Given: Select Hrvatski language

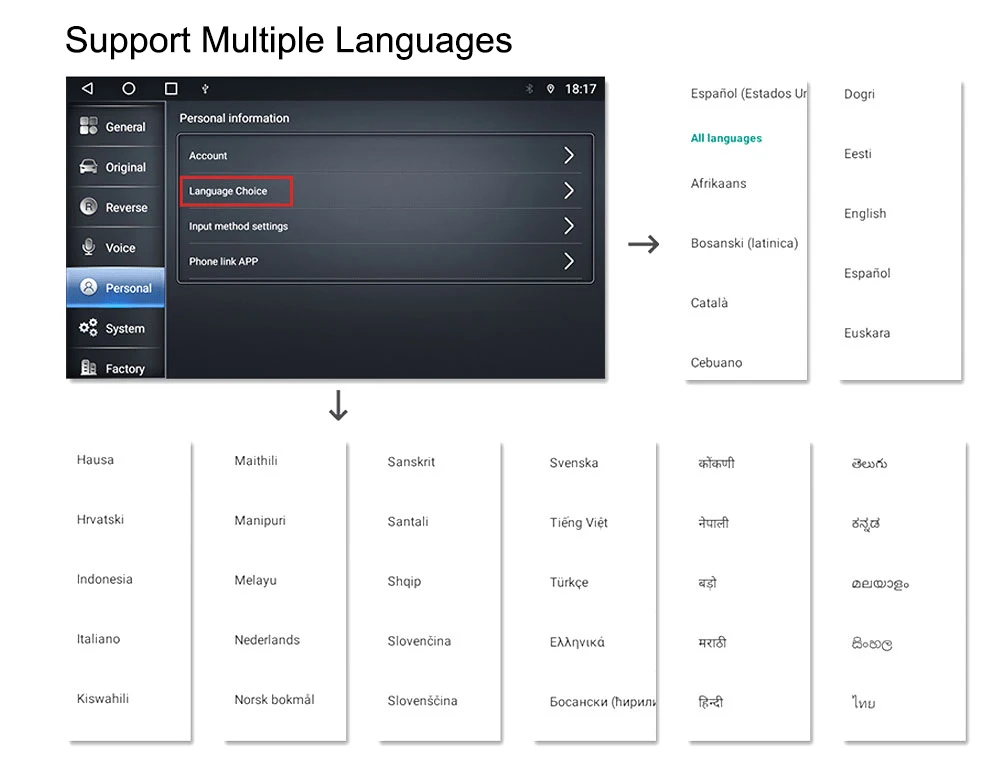Looking at the screenshot, I should (x=100, y=519).
